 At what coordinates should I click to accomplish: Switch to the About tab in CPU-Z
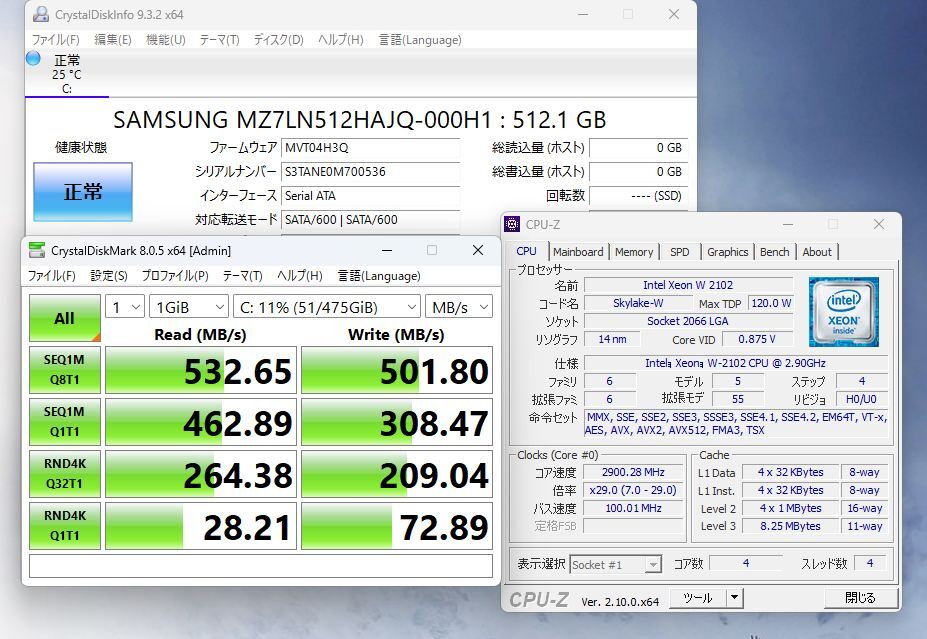pyautogui.click(x=817, y=252)
